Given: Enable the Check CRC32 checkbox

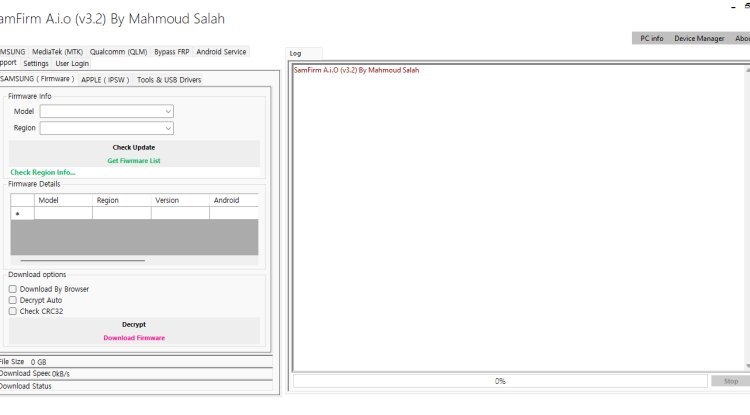Looking at the screenshot, I should (x=13, y=311).
